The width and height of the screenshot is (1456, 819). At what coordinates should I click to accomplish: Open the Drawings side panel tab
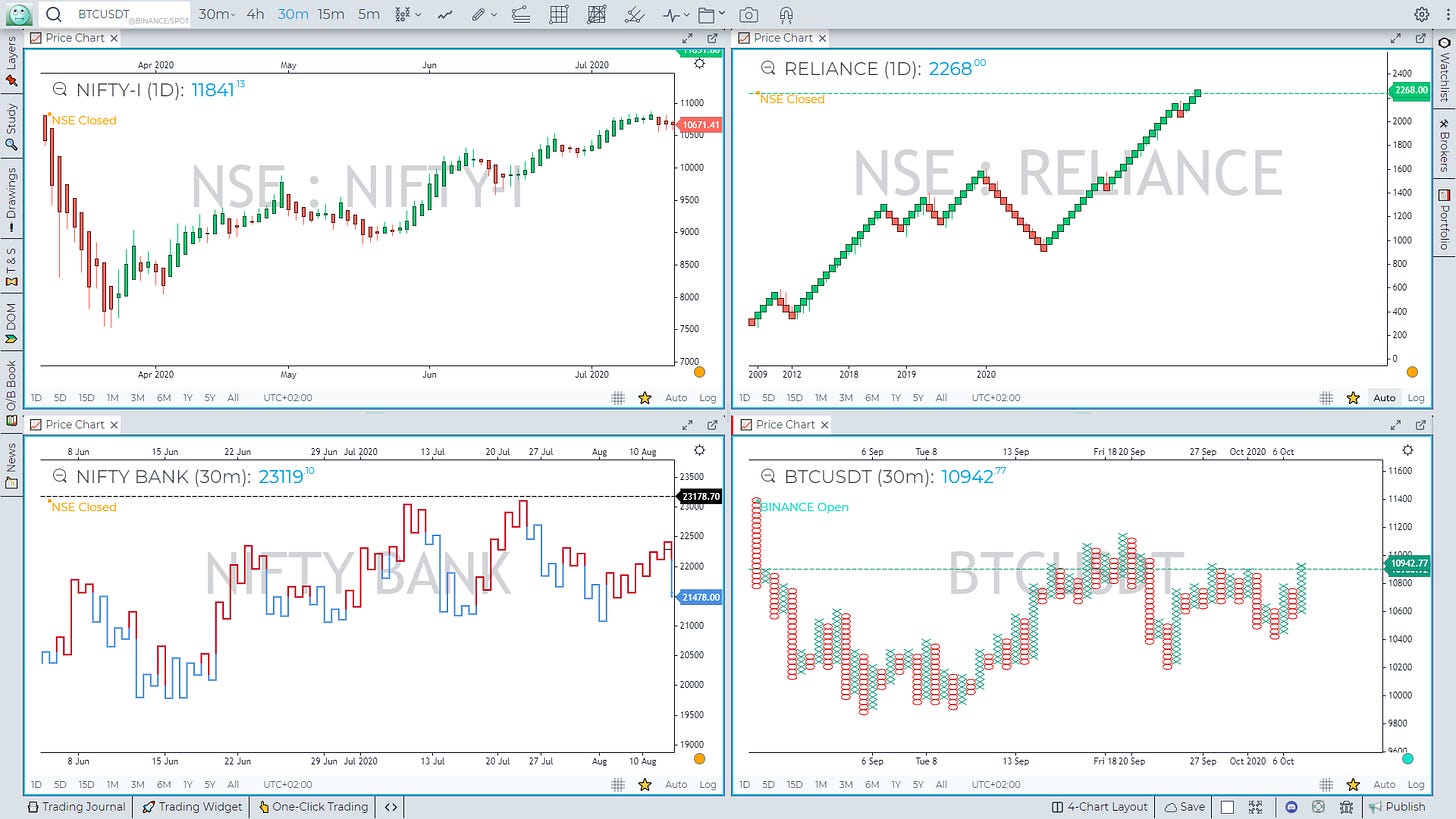click(12, 199)
